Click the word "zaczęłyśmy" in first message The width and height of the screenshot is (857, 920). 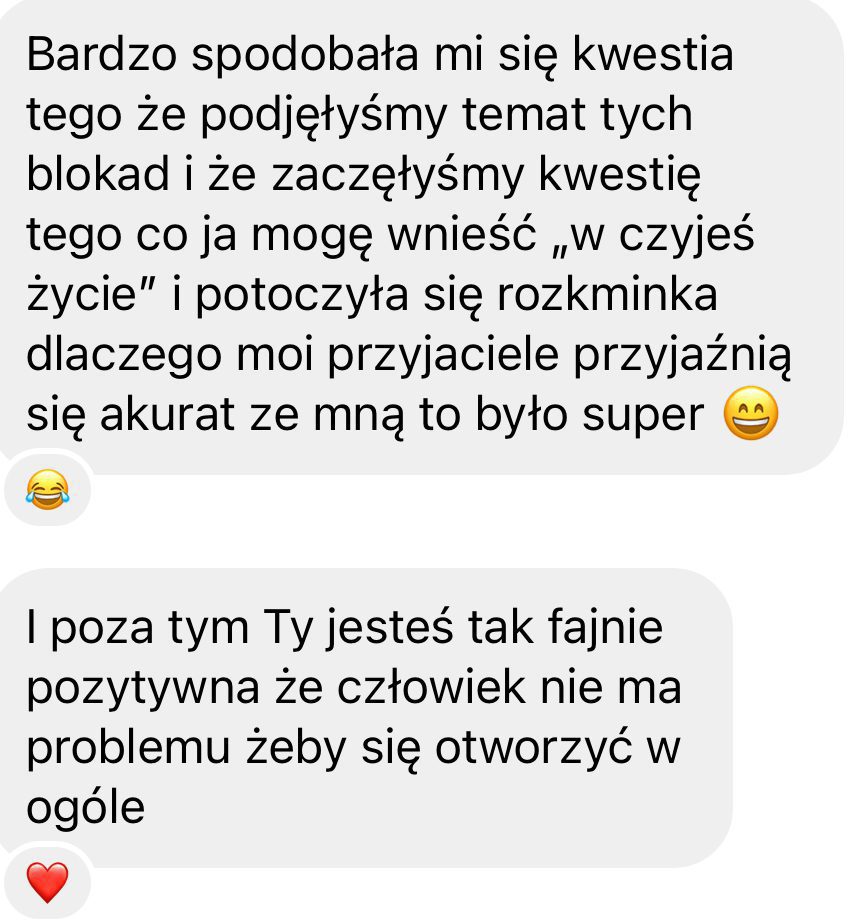pyautogui.click(x=397, y=176)
